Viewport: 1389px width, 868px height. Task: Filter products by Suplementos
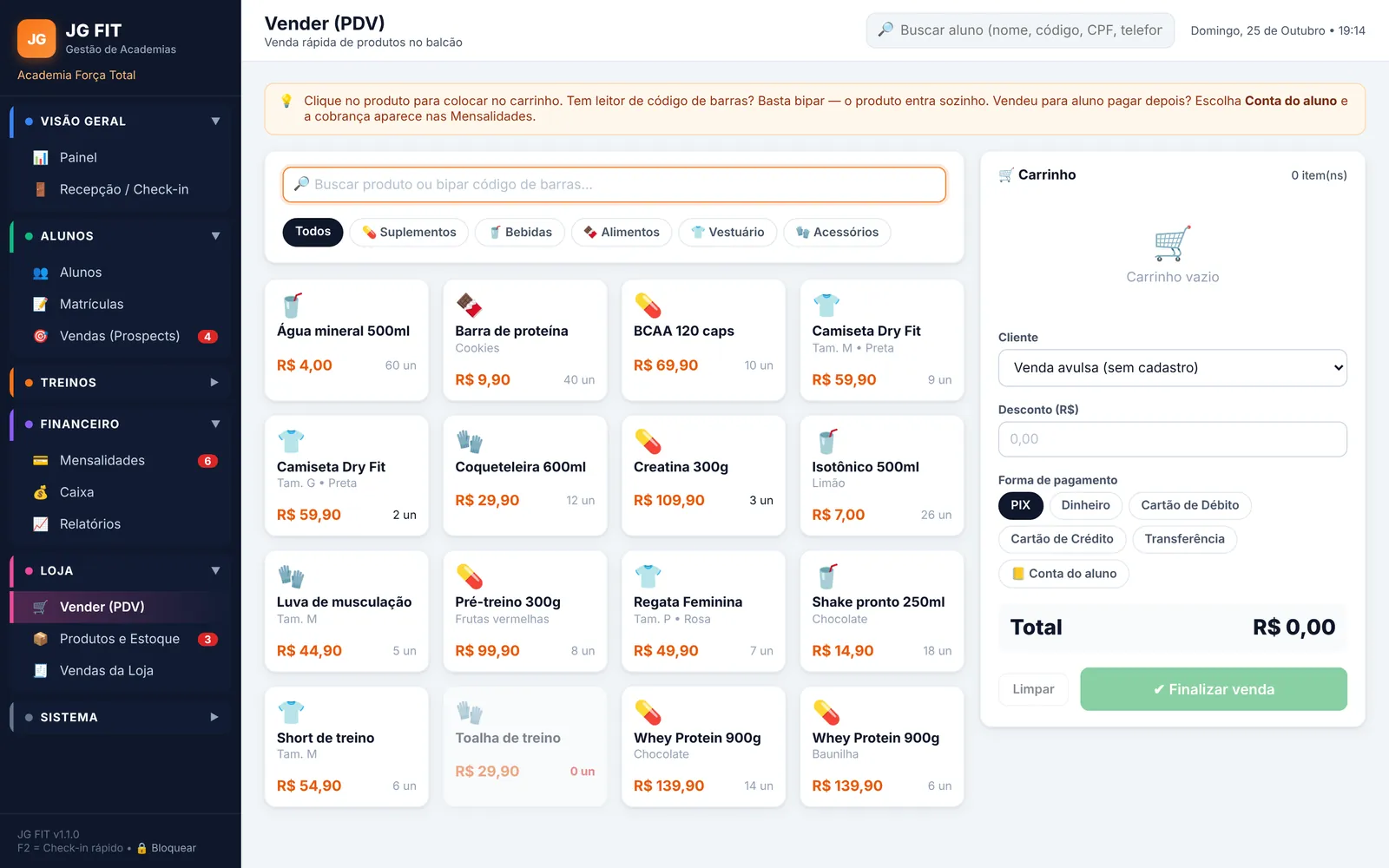point(409,232)
